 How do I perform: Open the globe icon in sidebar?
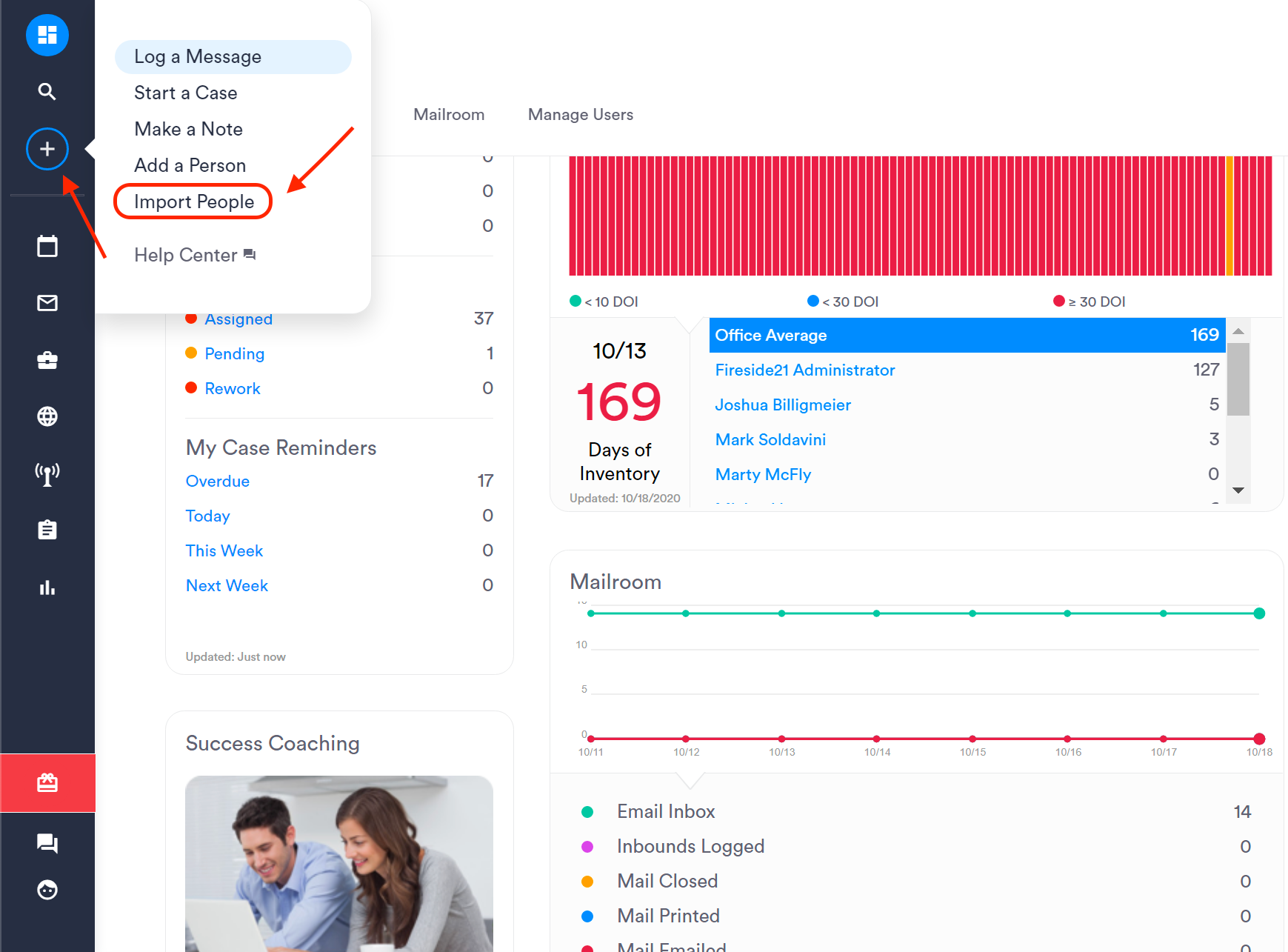(x=47, y=416)
